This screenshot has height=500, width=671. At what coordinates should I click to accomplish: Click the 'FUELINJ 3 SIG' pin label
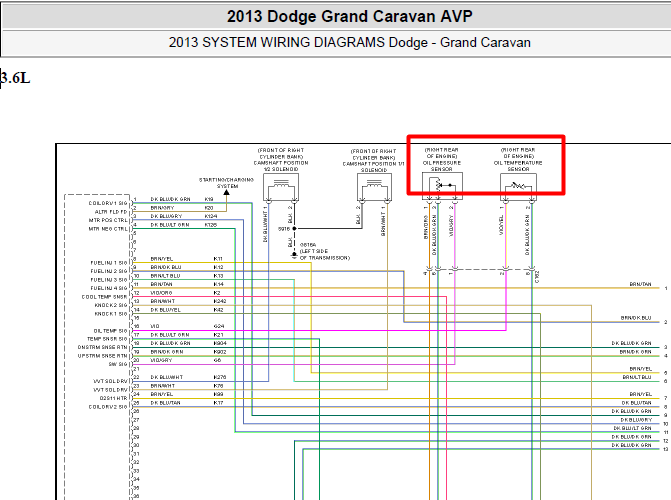click(x=109, y=280)
